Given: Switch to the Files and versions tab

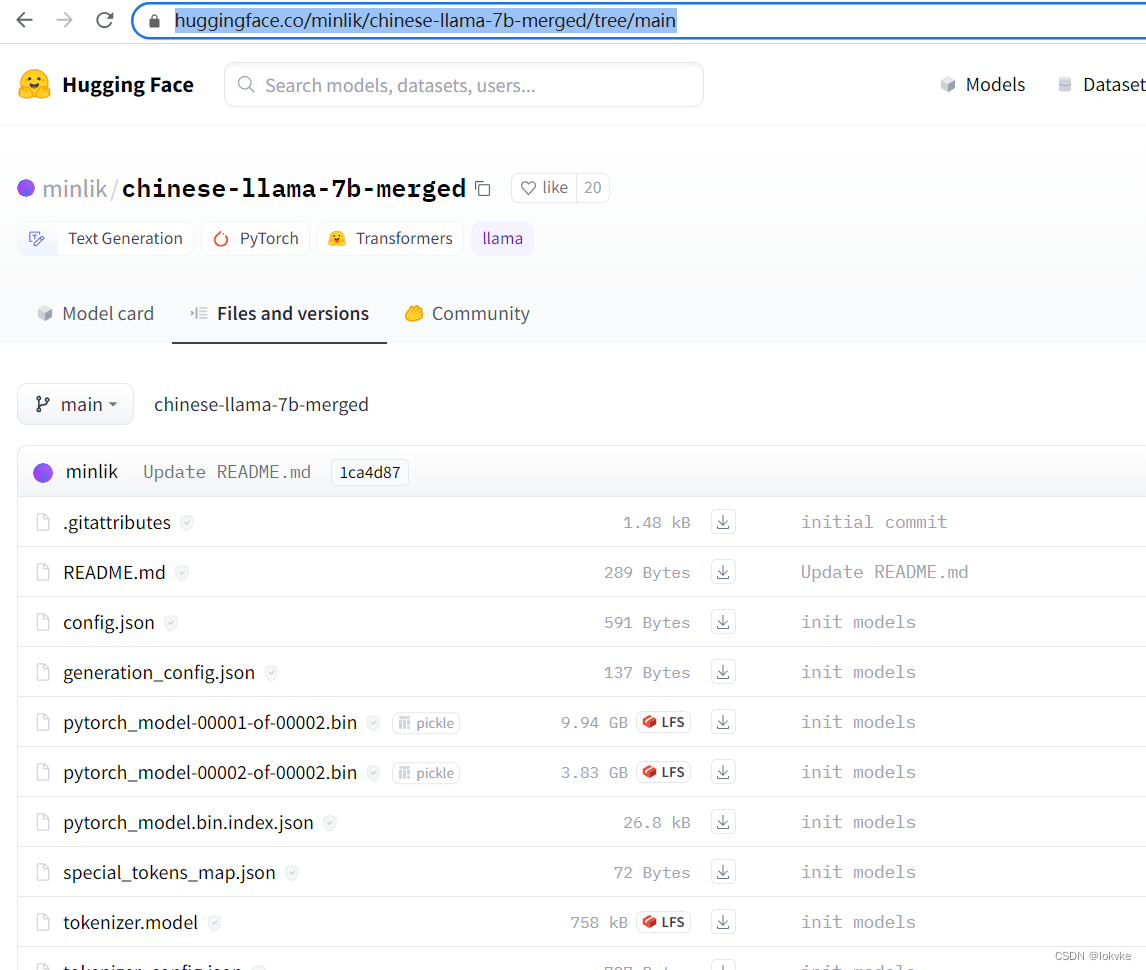Looking at the screenshot, I should click(x=279, y=314).
